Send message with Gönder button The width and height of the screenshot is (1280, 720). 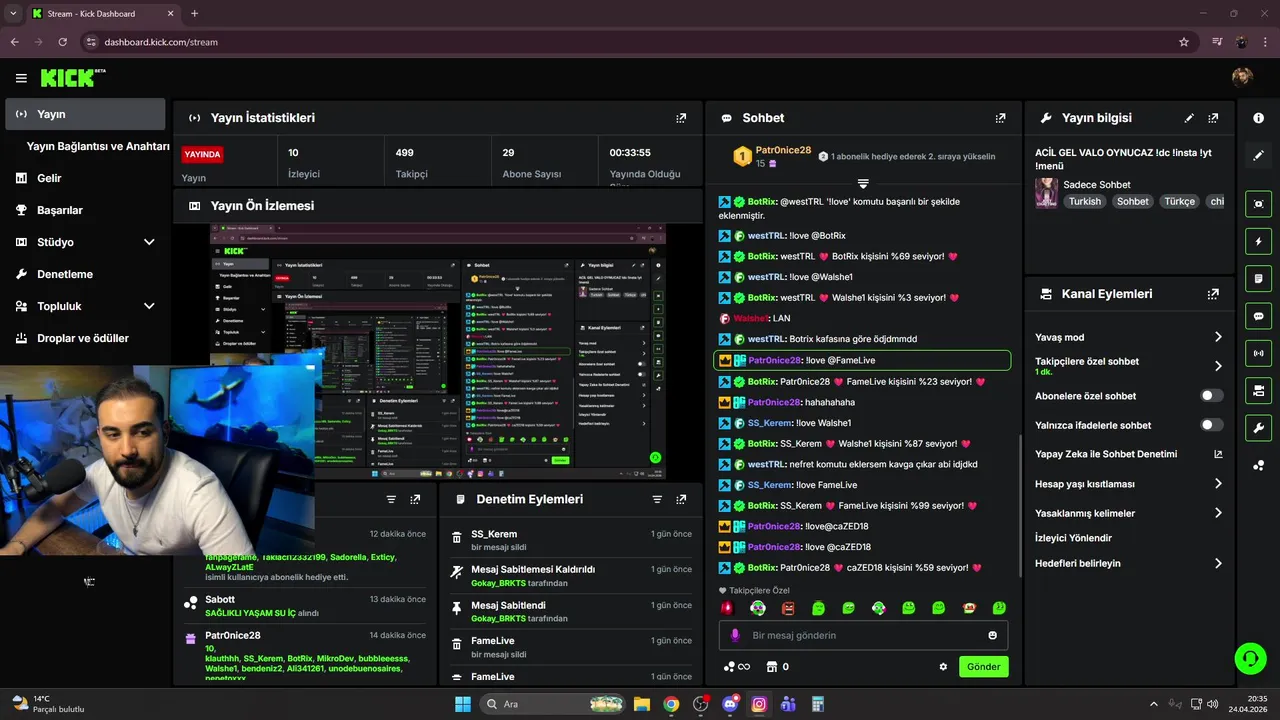click(984, 667)
